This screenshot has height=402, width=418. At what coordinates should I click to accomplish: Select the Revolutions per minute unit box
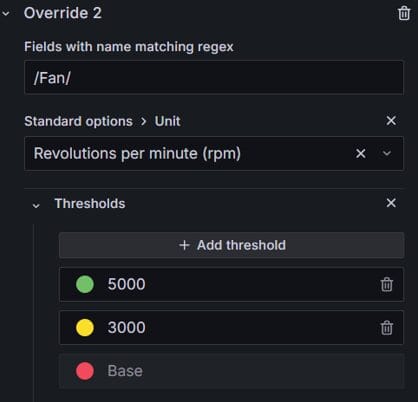coord(214,154)
